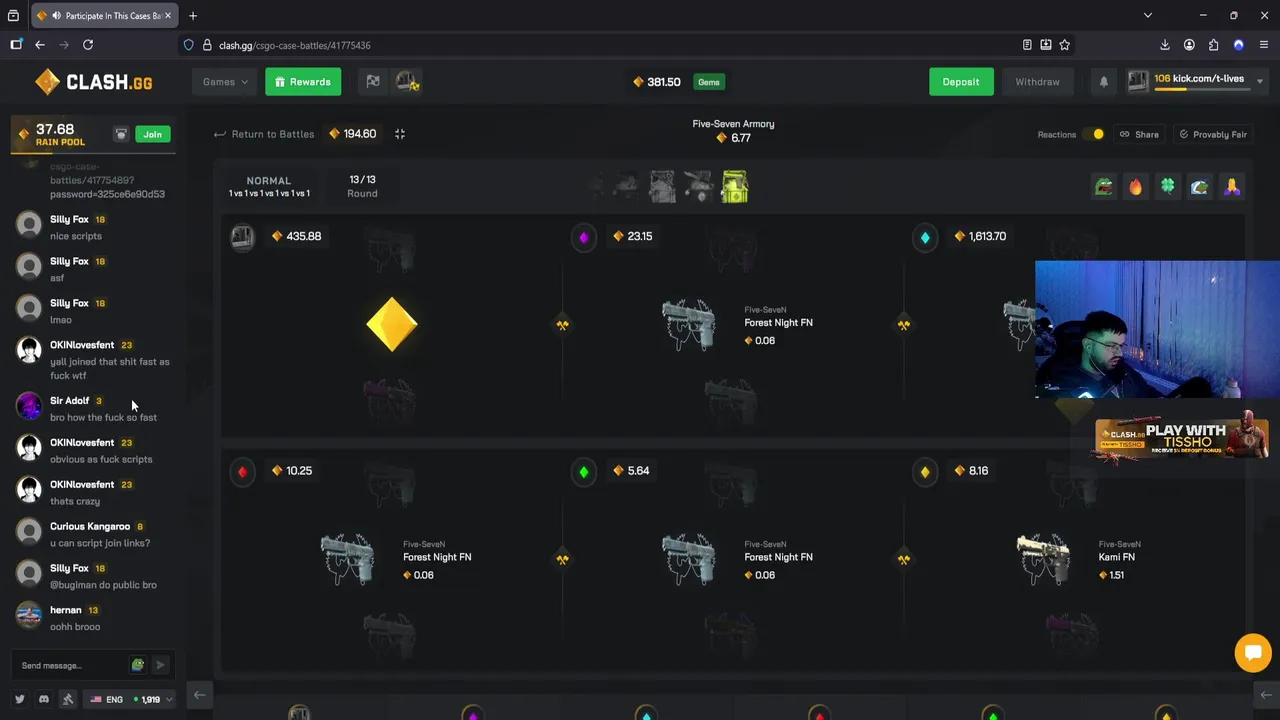Viewport: 1280px width, 720px height.
Task: Collapse the chat sidebar with left arrow
Action: [199, 695]
